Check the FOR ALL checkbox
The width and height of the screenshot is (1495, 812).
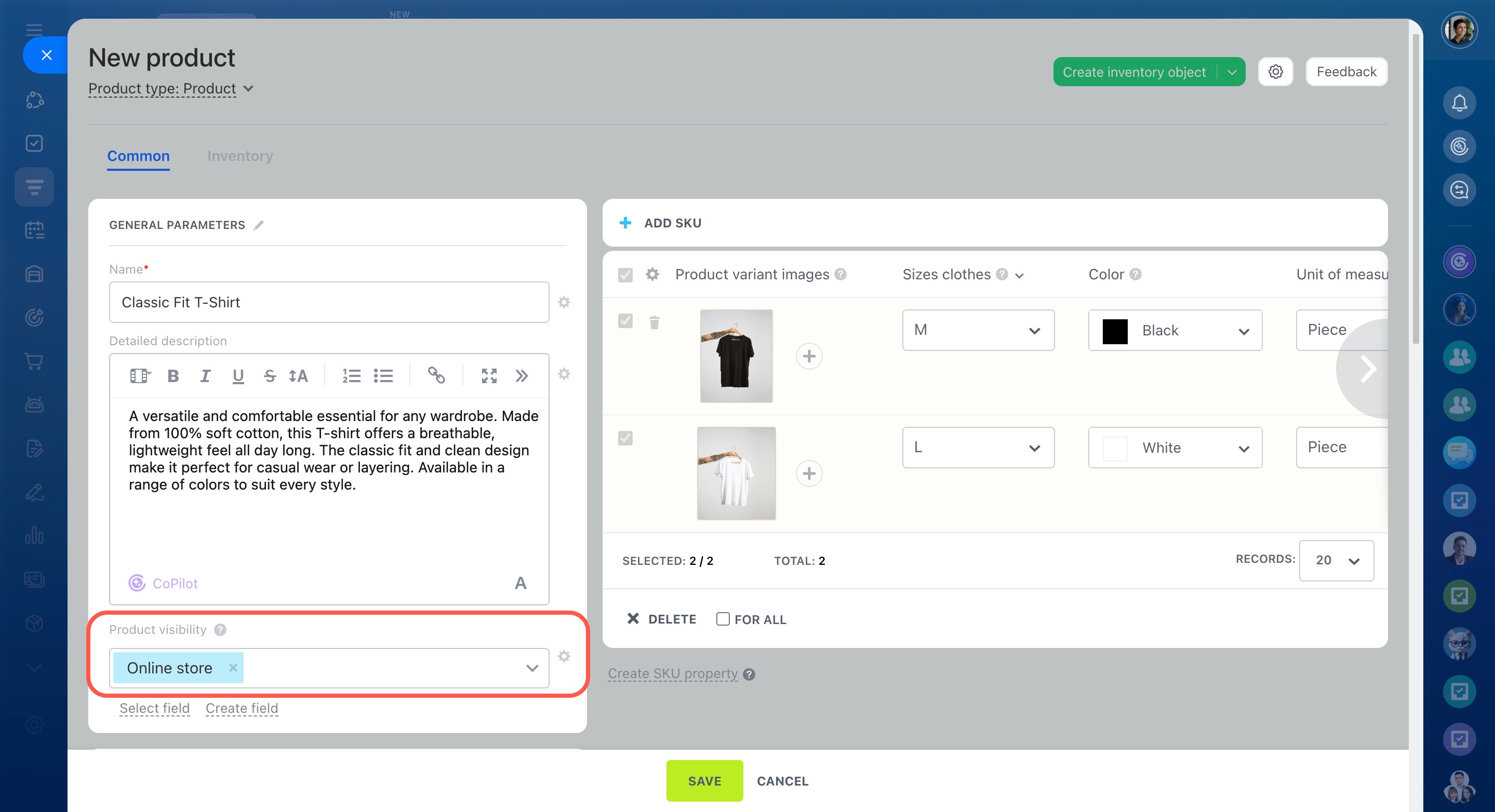(x=723, y=619)
